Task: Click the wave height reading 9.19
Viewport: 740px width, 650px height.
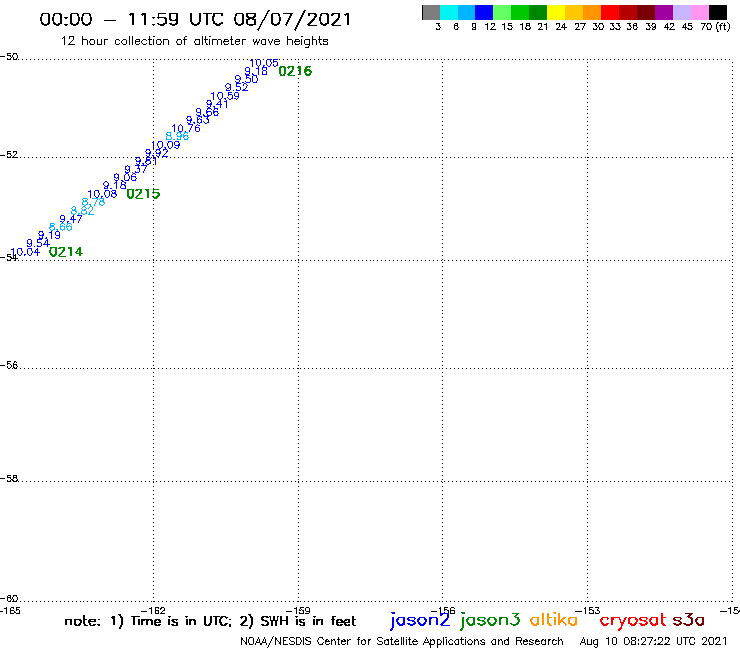Action: tap(49, 235)
